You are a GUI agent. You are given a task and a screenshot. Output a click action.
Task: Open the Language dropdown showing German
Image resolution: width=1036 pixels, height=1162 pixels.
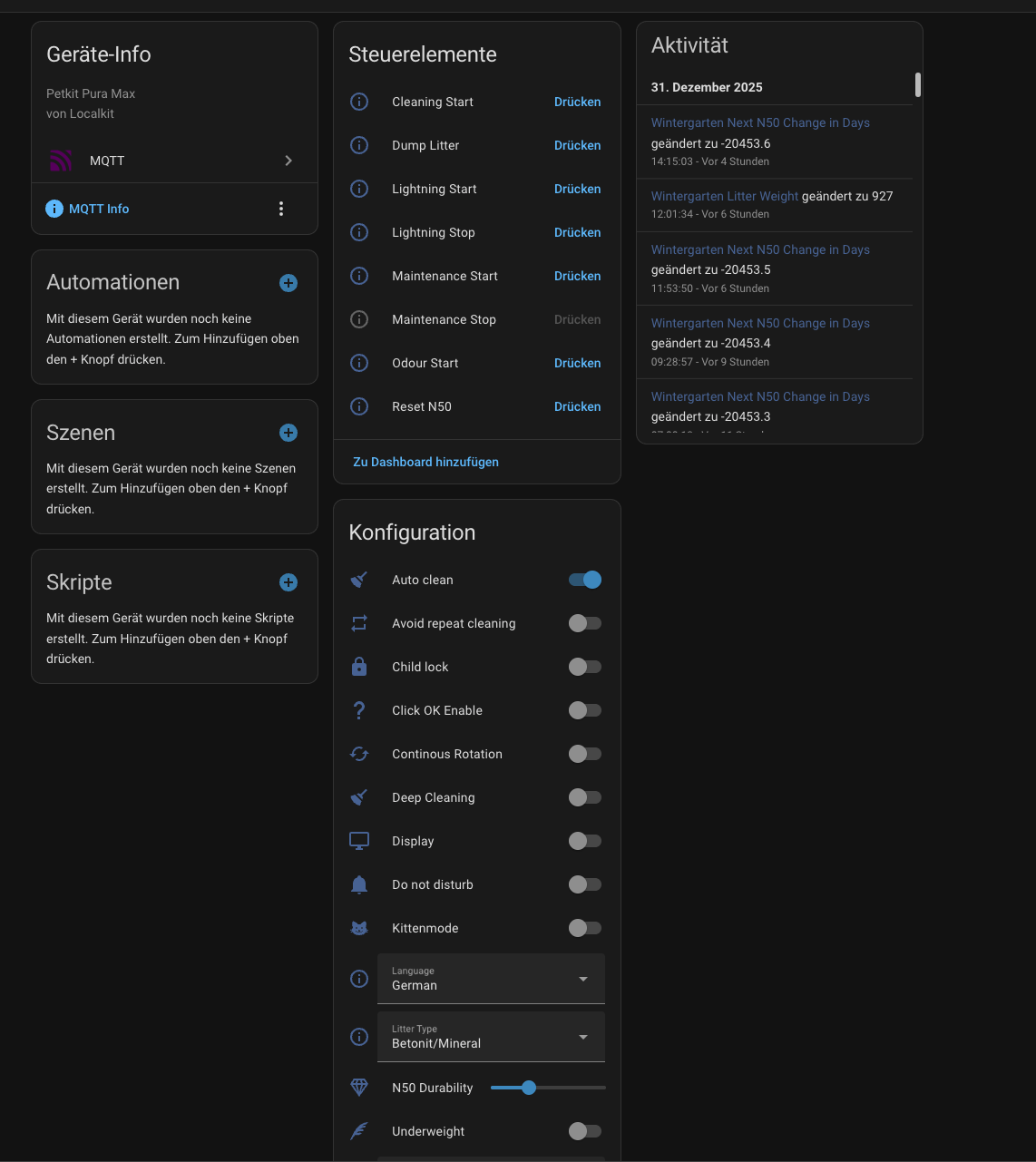pyautogui.click(x=491, y=979)
